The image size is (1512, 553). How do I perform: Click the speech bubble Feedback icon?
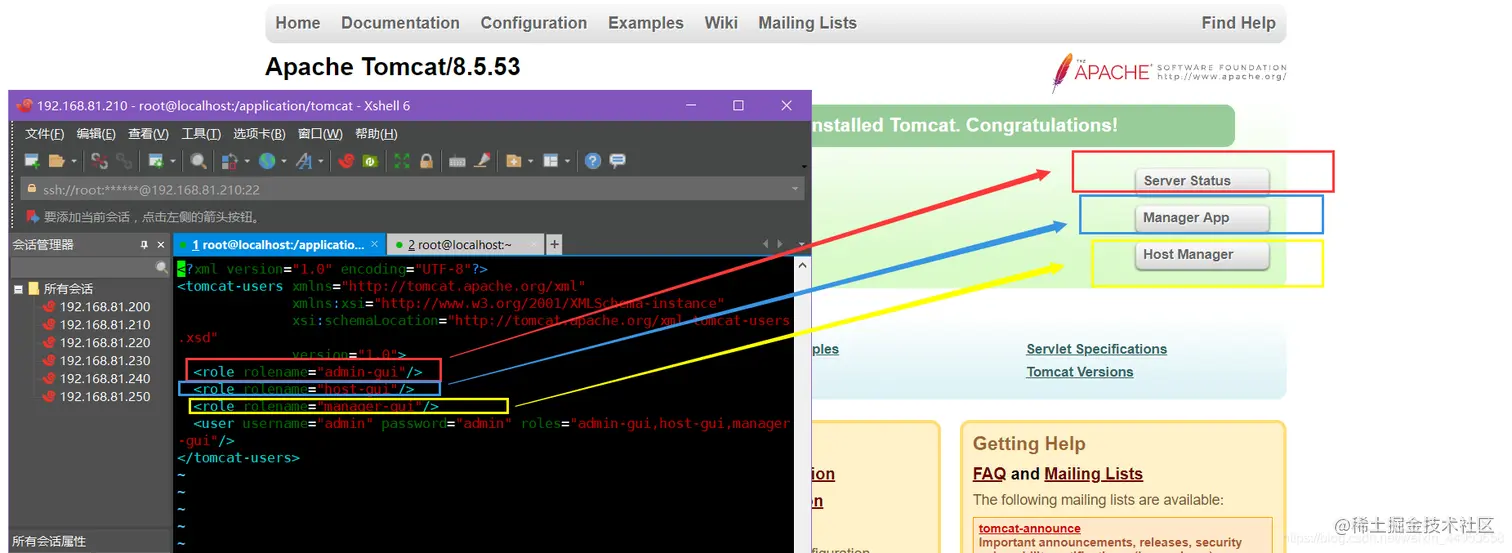pos(618,161)
